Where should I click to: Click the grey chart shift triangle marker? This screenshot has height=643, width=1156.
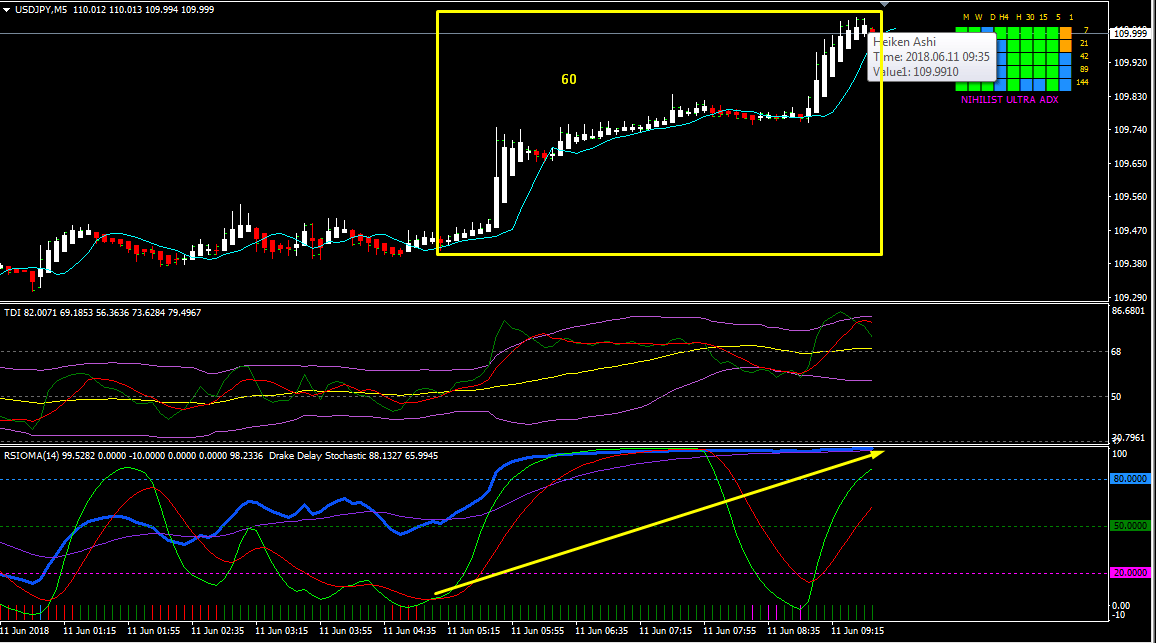pos(883,4)
